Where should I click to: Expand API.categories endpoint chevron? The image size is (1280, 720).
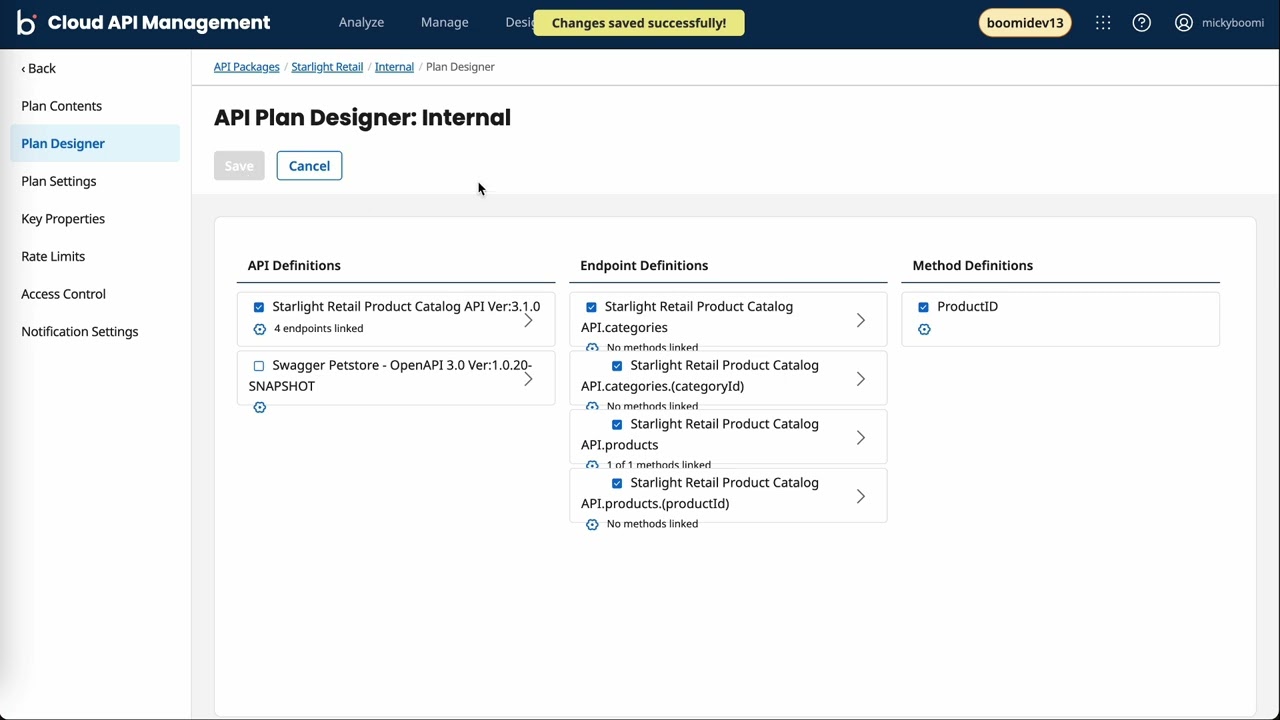pyautogui.click(x=860, y=320)
